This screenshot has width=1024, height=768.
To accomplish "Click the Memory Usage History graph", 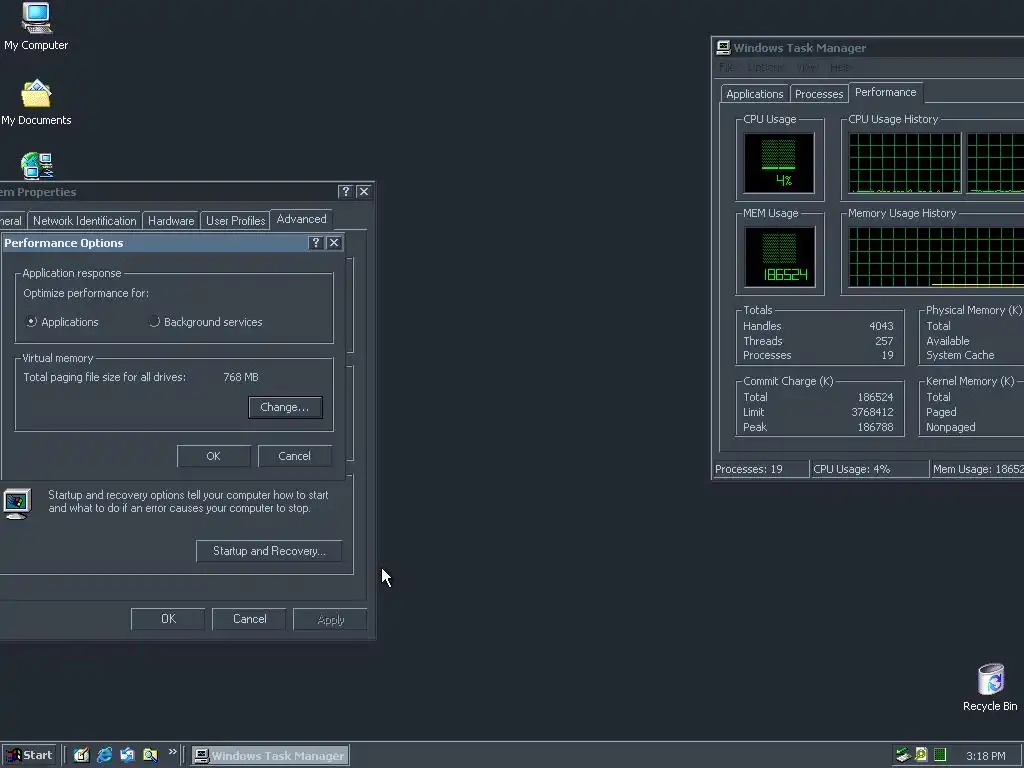I will tap(936, 257).
